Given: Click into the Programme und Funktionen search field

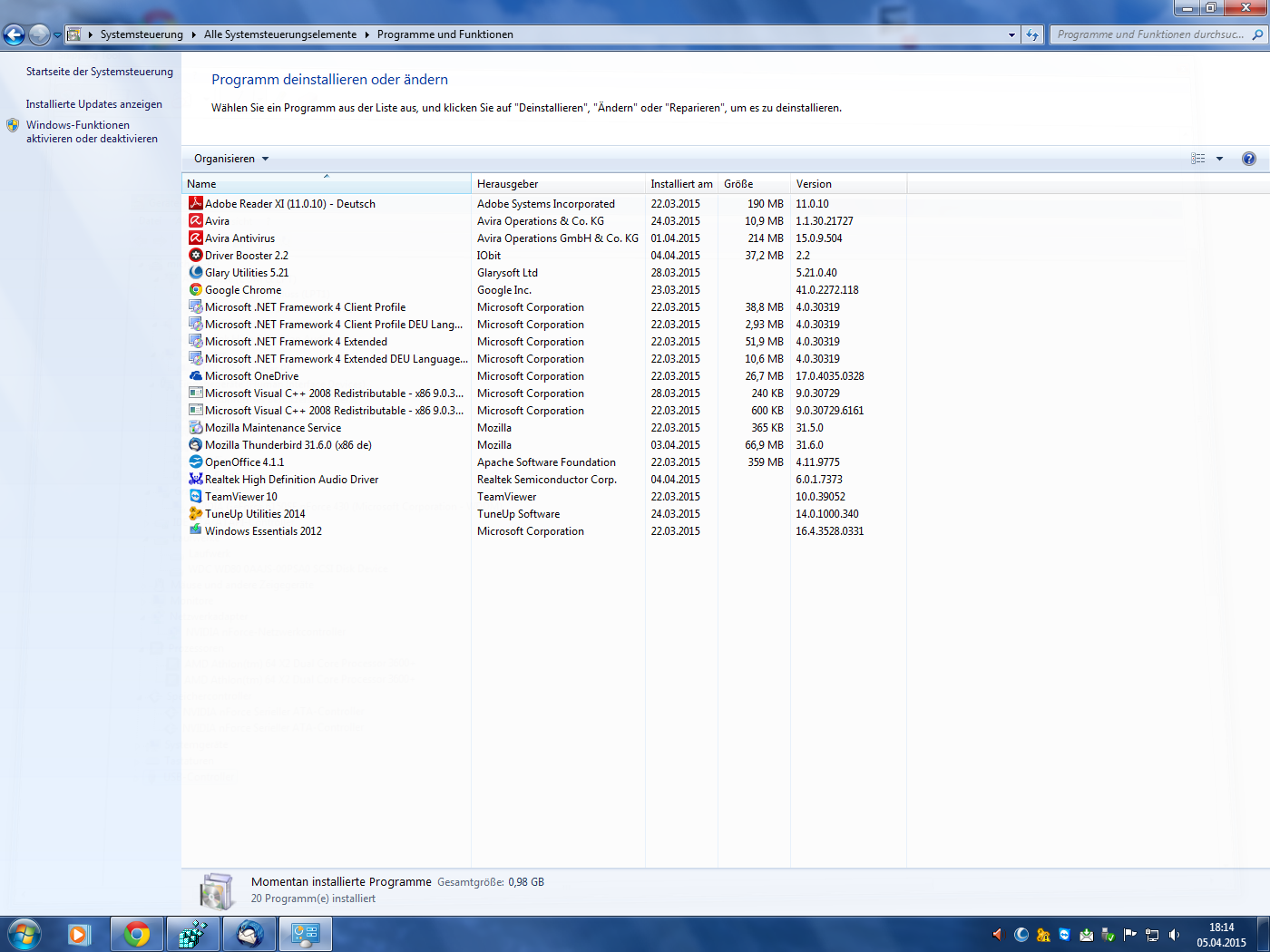Looking at the screenshot, I should click(1150, 34).
